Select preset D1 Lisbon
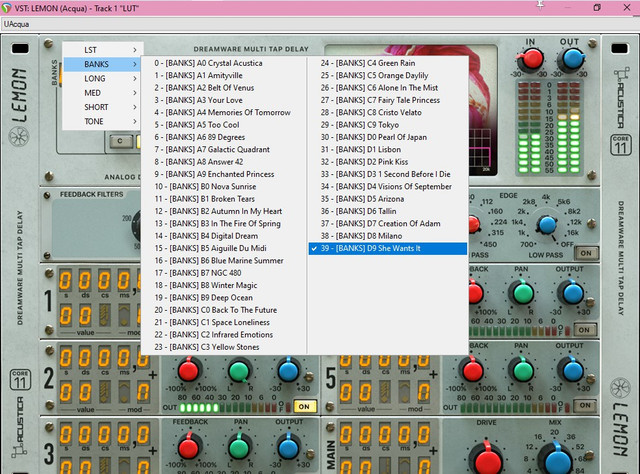Image resolution: width=640 pixels, height=474 pixels. 388,149
